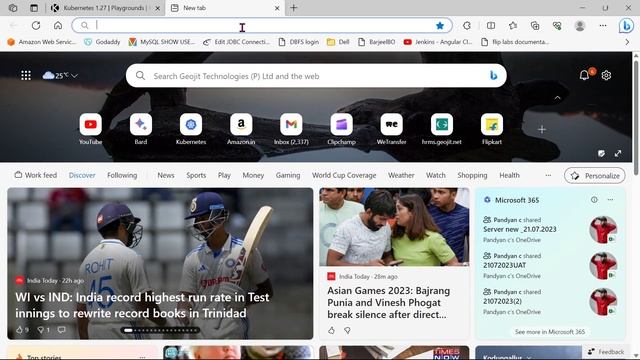Open the hrms.geojit.net quick link

click(442, 129)
